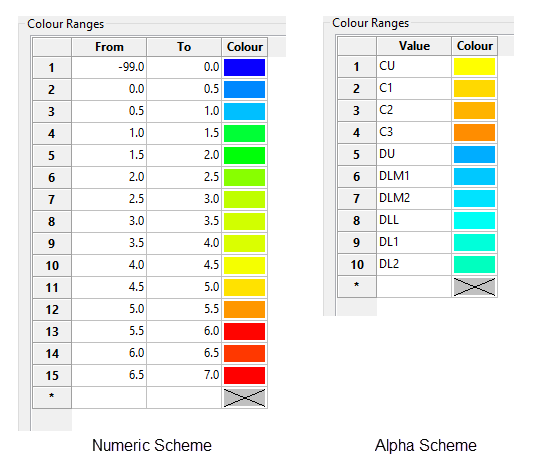535x464 pixels.
Task: Edit the To cell showing 7.0
Action: point(184,375)
